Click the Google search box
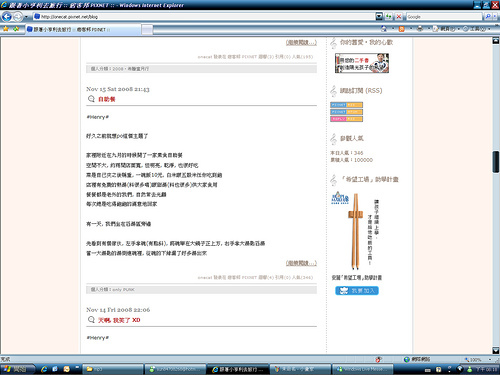This screenshot has height=375, width=500. pos(444,16)
